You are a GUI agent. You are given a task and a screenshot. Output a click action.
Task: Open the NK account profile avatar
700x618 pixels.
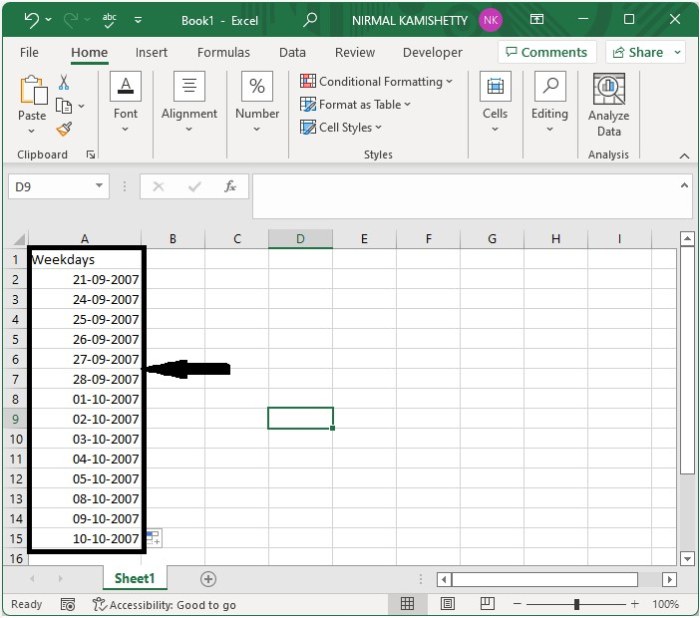(490, 20)
